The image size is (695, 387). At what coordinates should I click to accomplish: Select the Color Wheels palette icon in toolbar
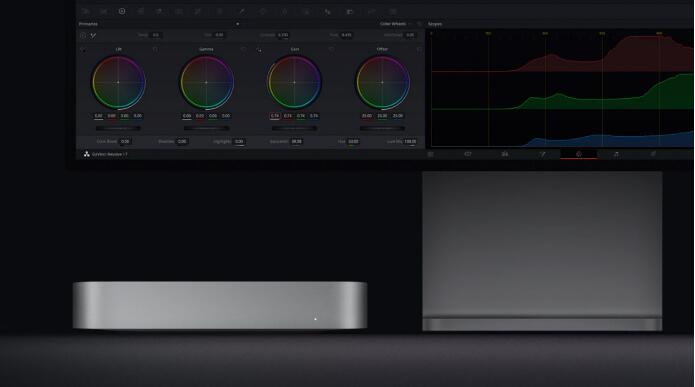pyautogui.click(x=122, y=11)
